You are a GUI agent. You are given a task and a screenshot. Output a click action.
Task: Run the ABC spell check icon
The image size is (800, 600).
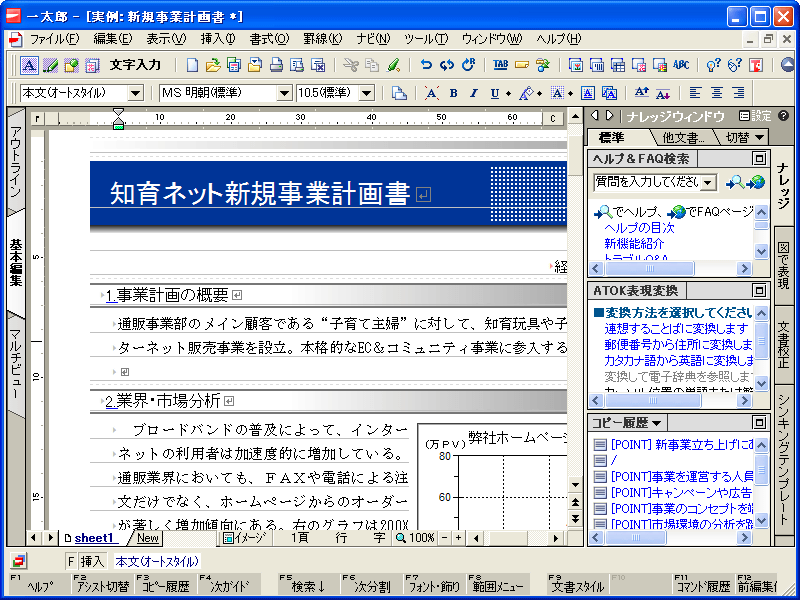pyautogui.click(x=681, y=65)
